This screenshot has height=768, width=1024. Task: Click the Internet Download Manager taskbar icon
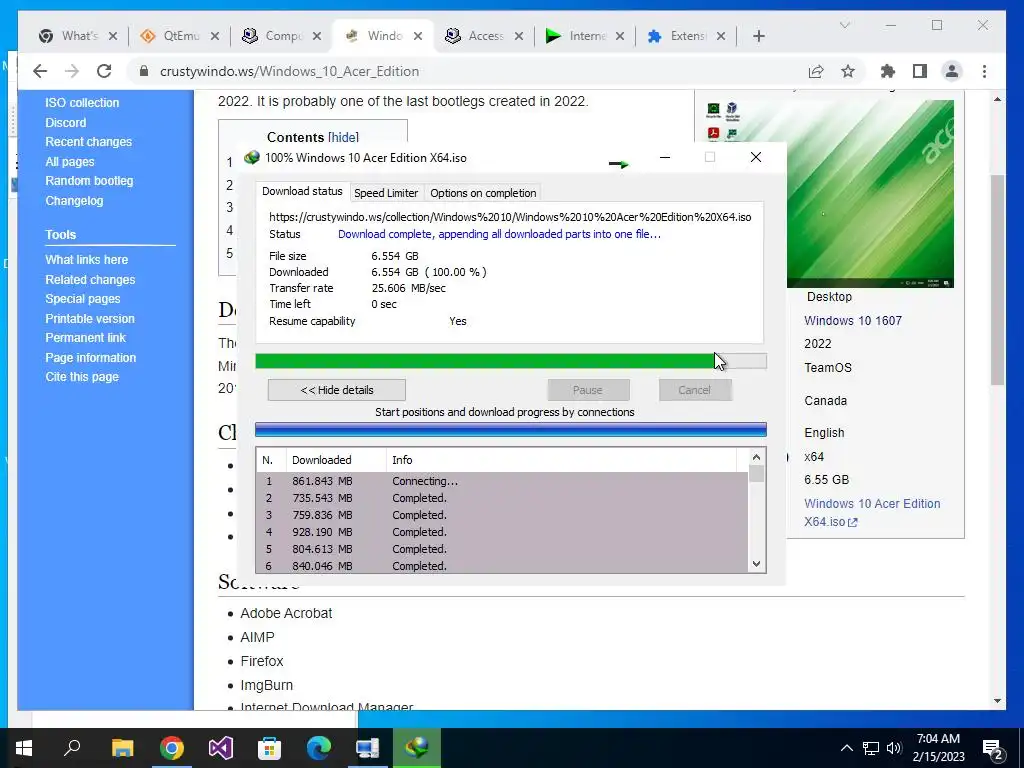tap(417, 748)
